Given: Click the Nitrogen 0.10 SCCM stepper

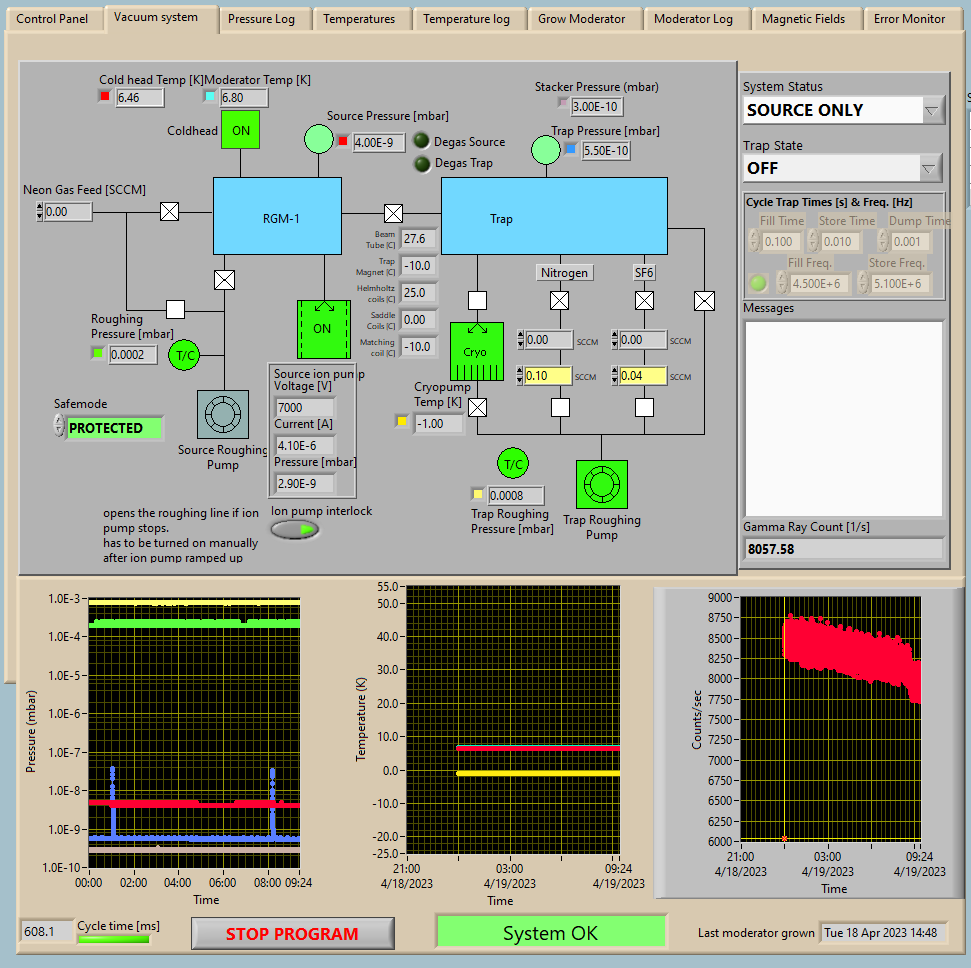Looking at the screenshot, I should click(520, 375).
